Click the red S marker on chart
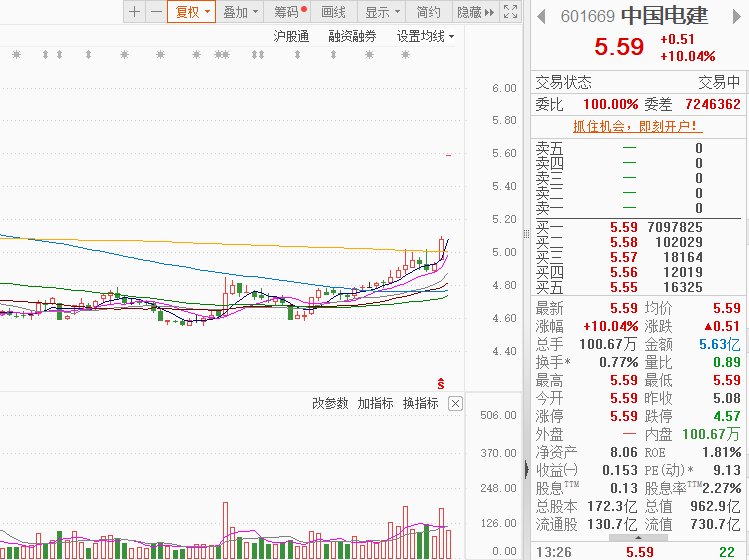749x560 pixels. click(x=441, y=383)
